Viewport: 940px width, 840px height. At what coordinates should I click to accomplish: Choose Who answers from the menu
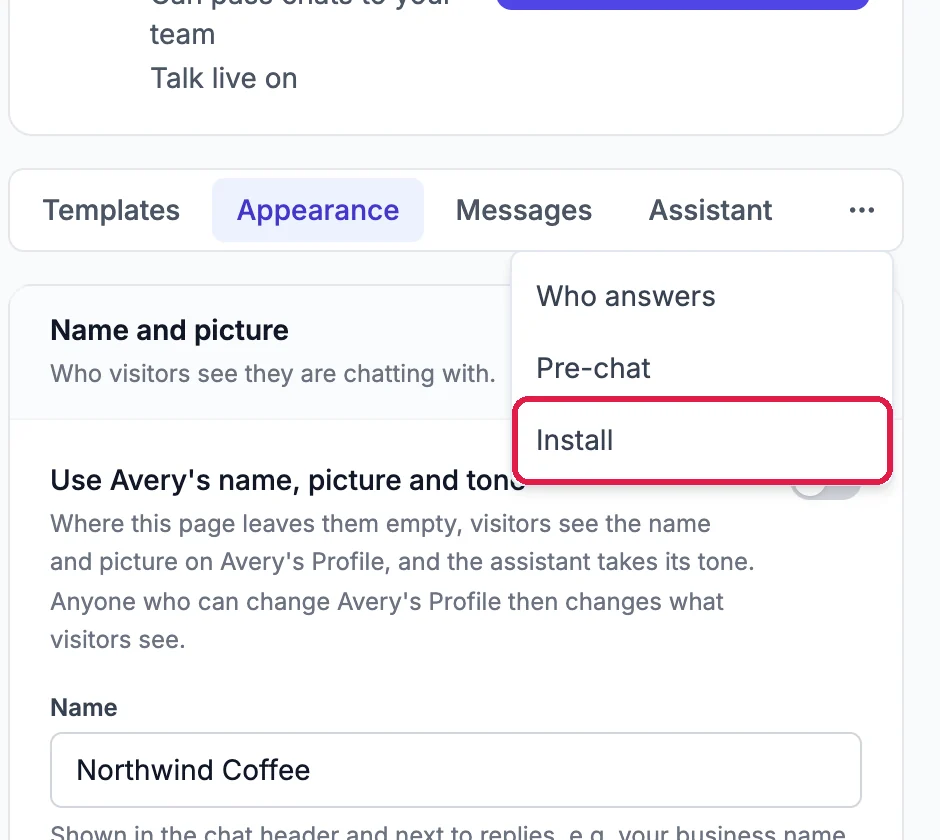coord(702,296)
